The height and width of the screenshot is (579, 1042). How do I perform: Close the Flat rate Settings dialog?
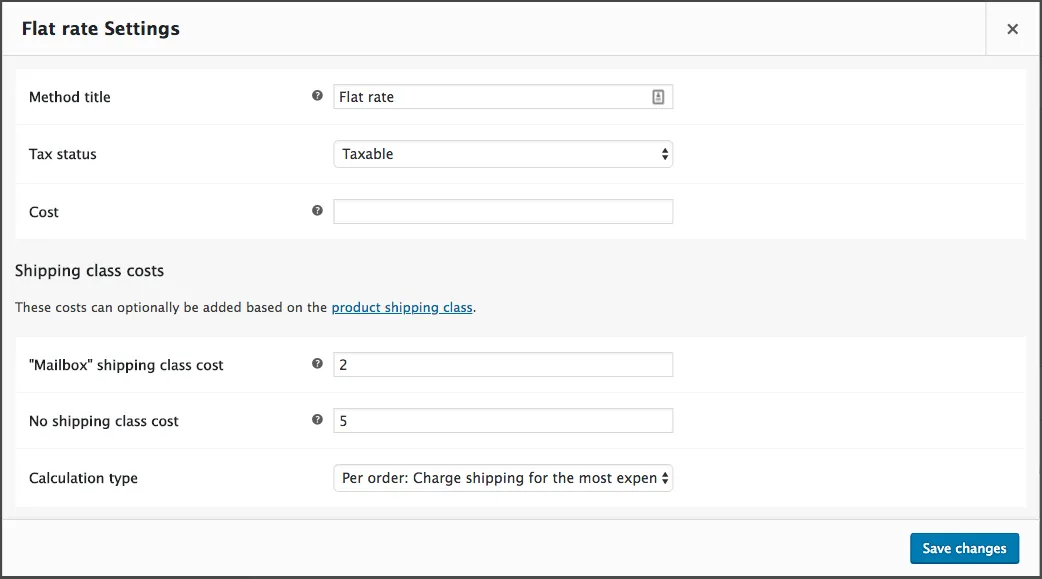[x=1012, y=29]
